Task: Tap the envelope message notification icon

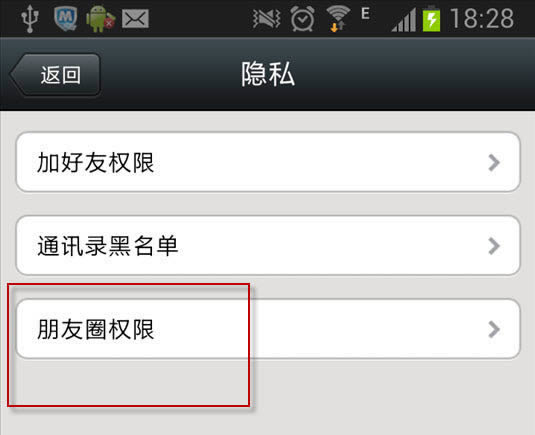Action: coord(135,19)
